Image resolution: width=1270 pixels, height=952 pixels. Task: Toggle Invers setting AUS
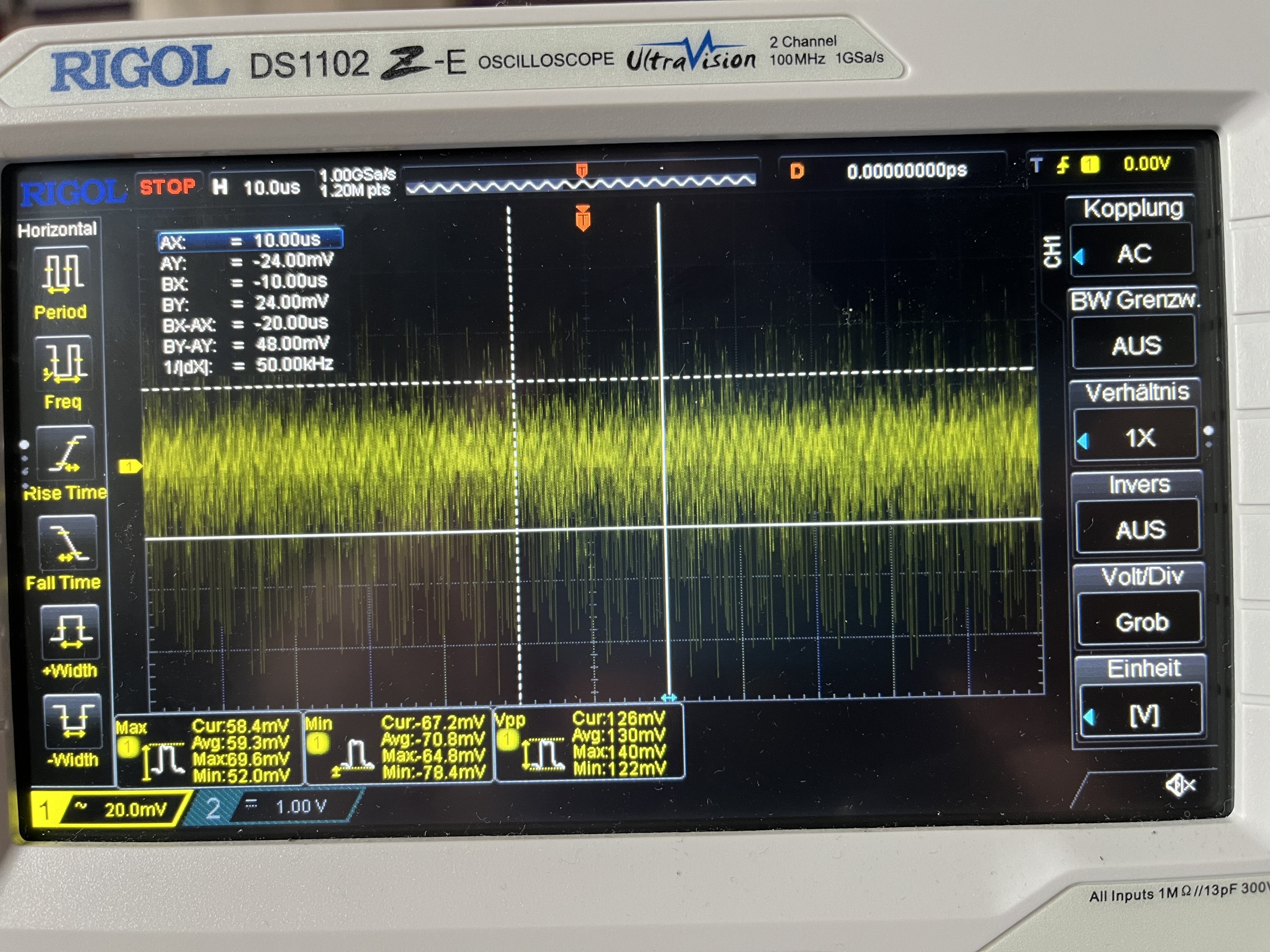(x=1139, y=529)
